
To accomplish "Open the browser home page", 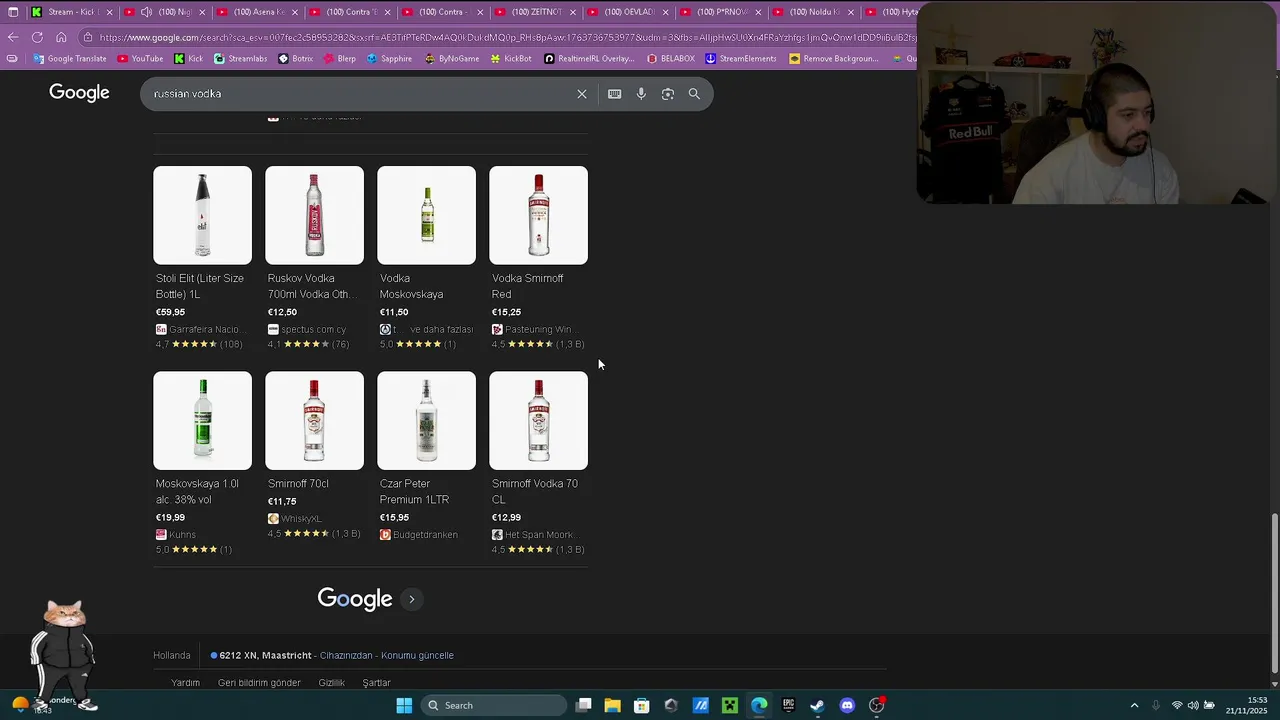I will click(x=61, y=37).
